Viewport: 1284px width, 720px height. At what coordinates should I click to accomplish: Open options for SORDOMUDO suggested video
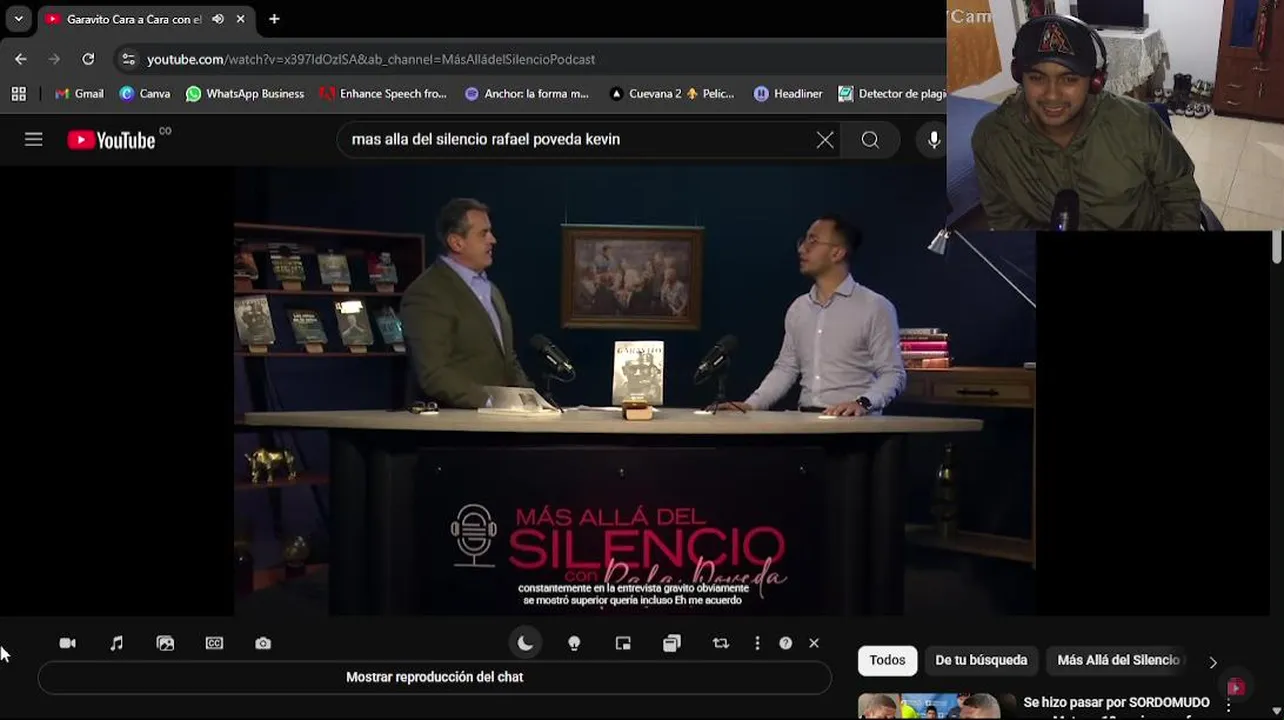pos(1229,706)
